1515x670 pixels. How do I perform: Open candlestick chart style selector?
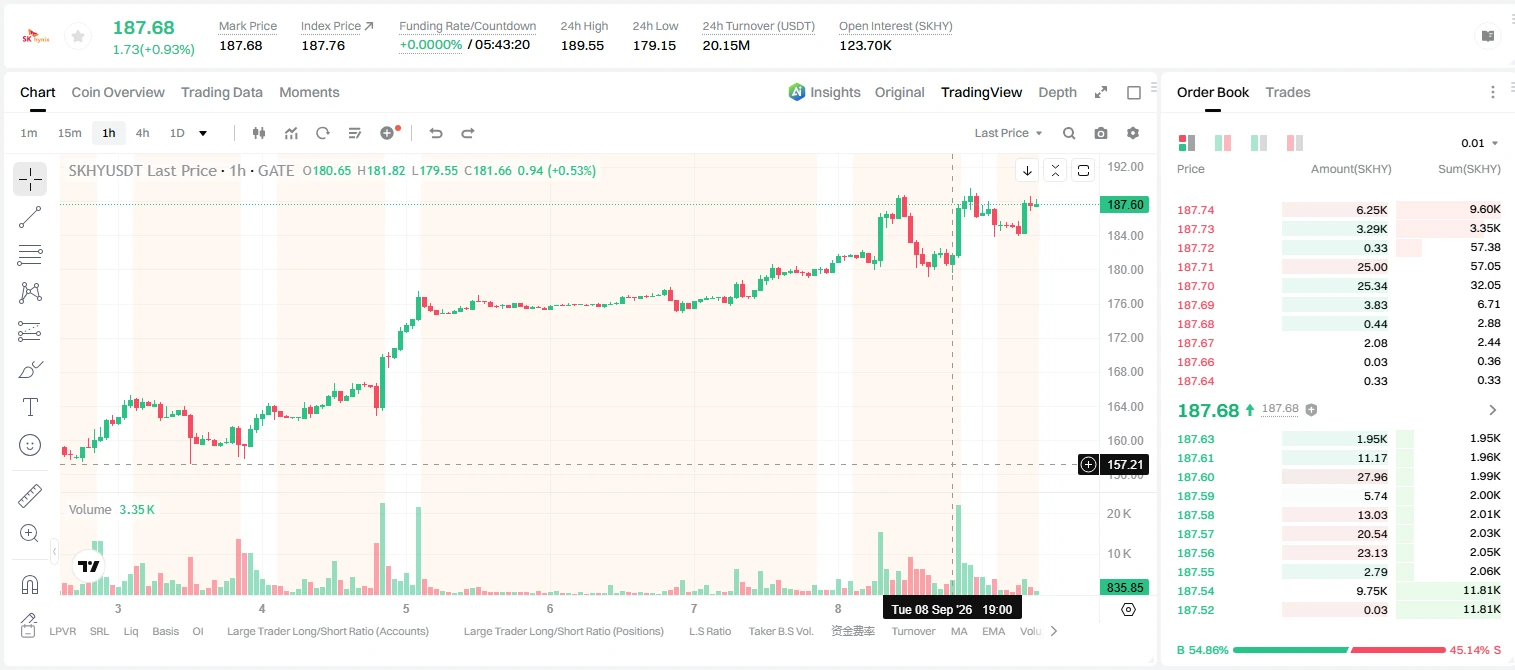(x=259, y=133)
